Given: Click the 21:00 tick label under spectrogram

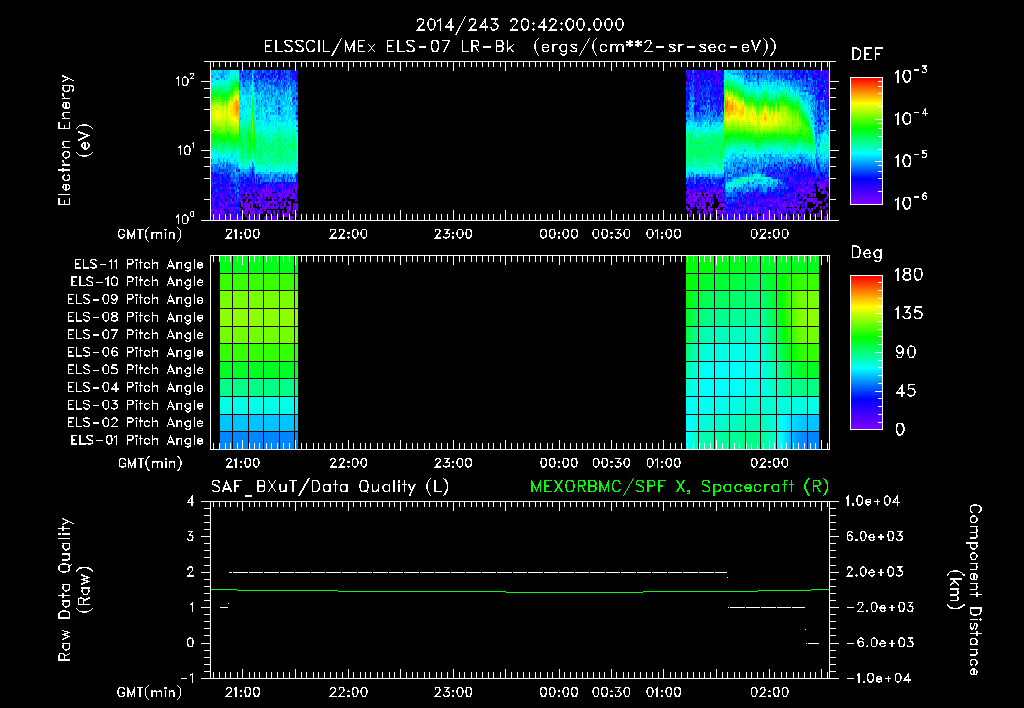Looking at the screenshot, I should click(x=242, y=234).
